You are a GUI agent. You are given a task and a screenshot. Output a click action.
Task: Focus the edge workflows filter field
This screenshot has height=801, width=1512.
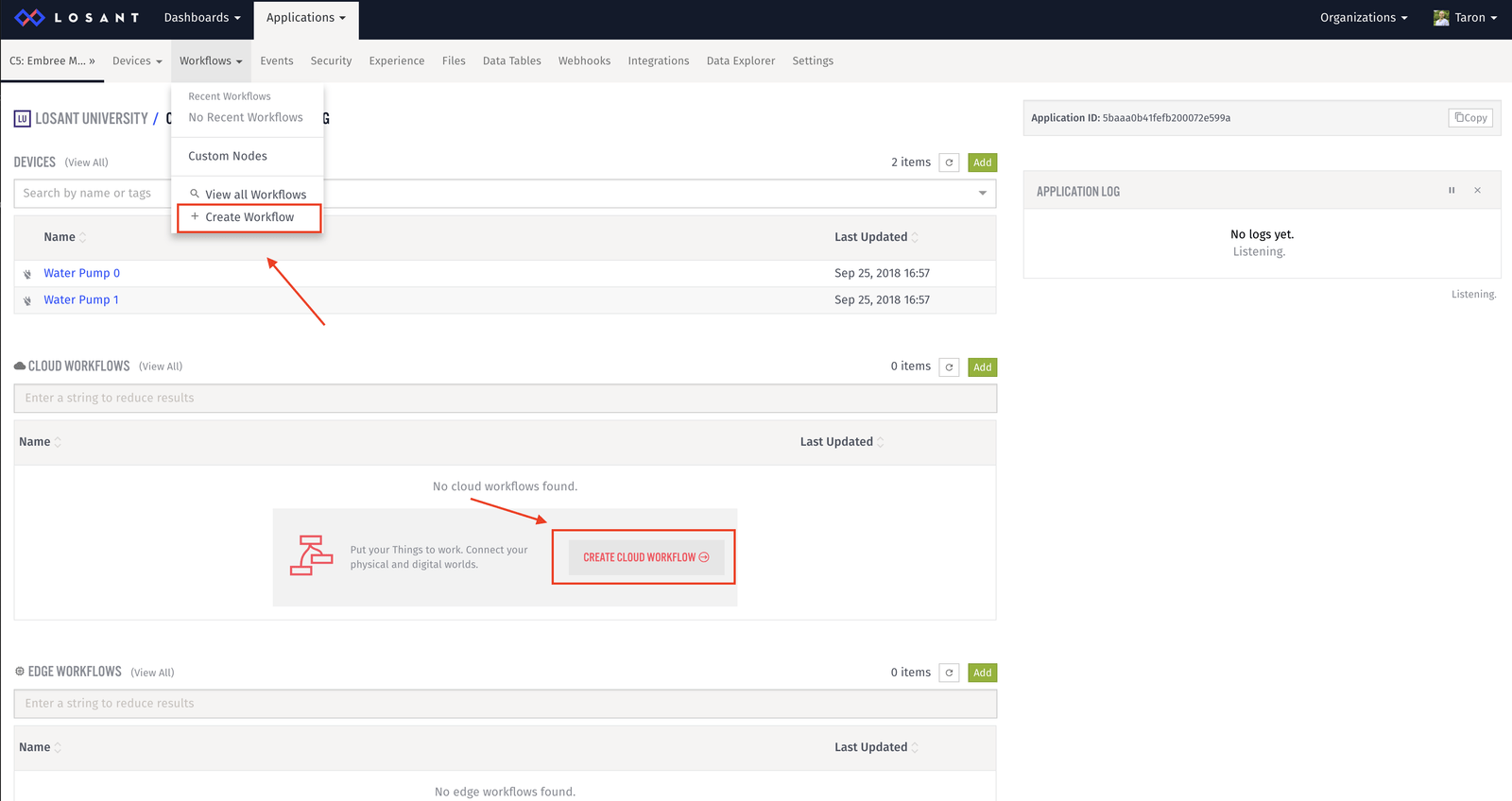505,704
